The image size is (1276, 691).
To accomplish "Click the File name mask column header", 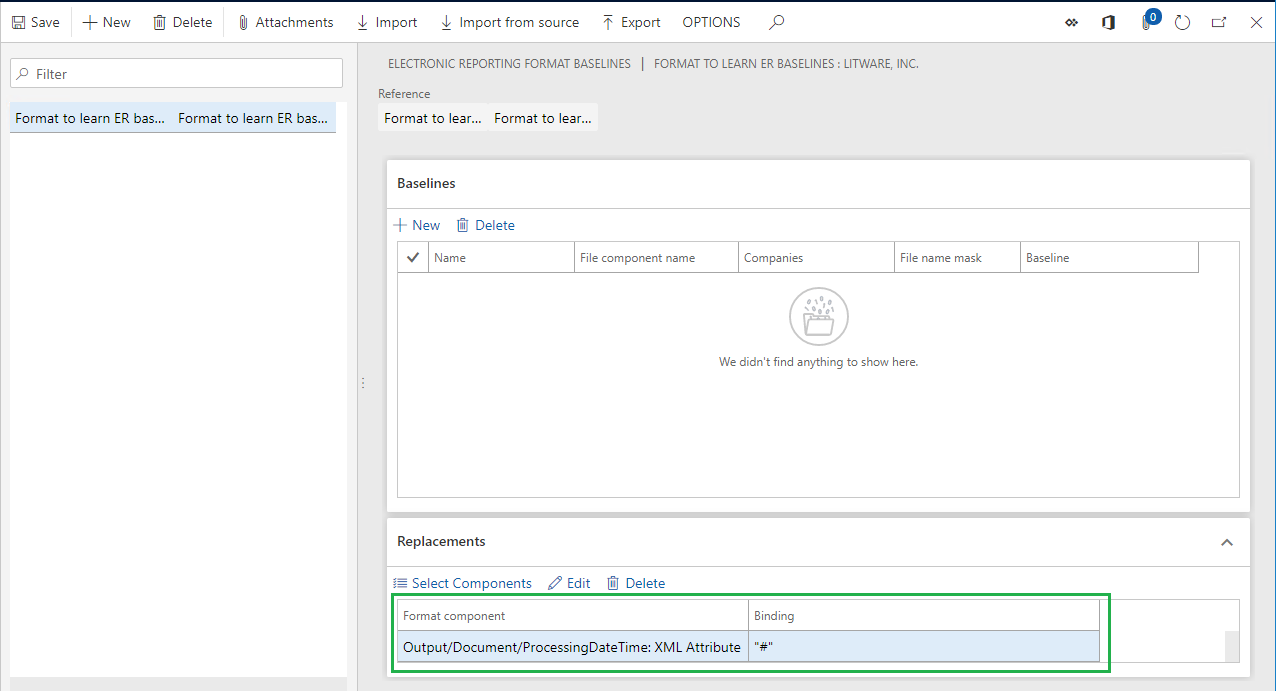I will point(957,257).
